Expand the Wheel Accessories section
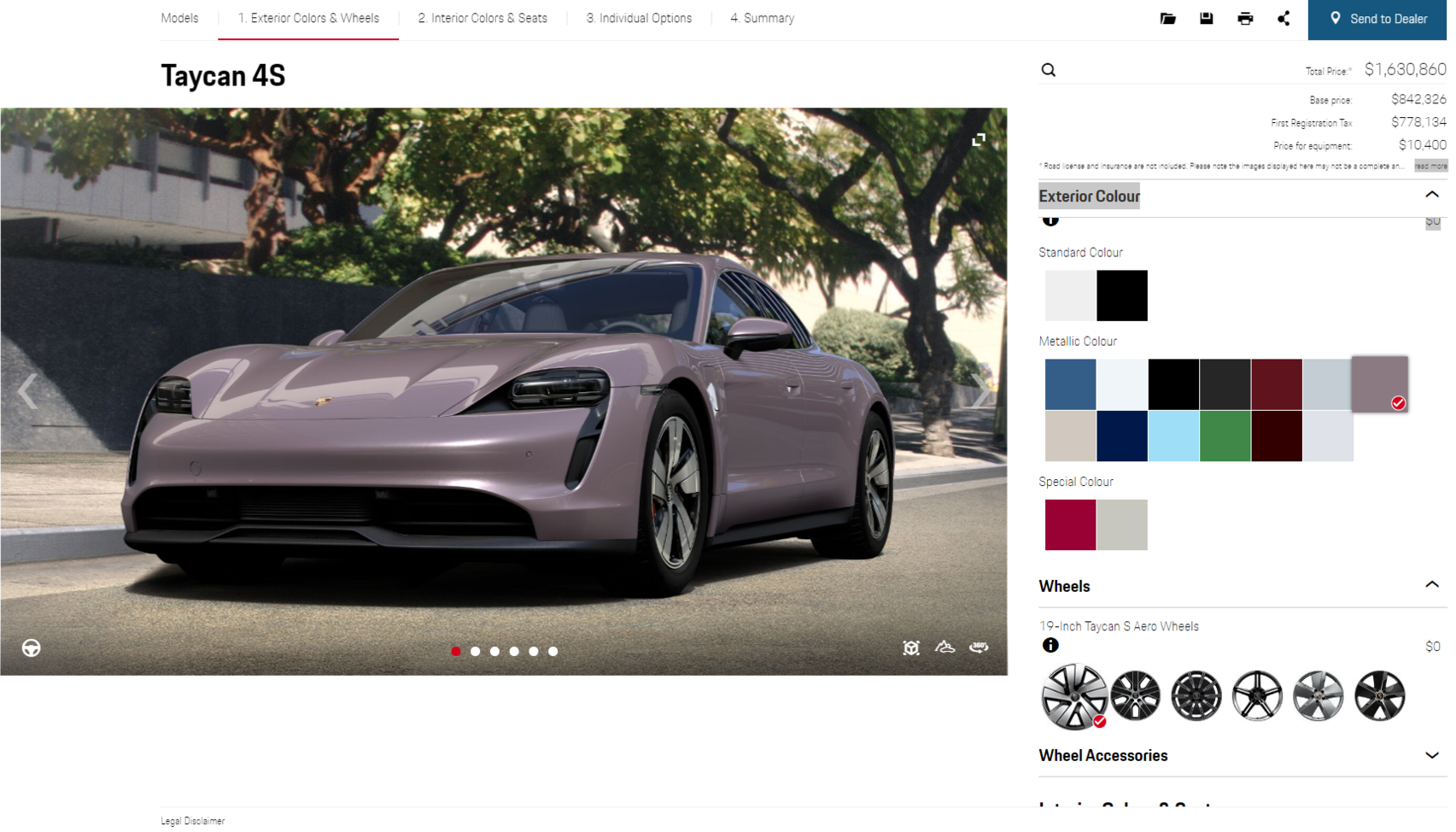Viewport: 1456px width, 832px height. (1432, 755)
